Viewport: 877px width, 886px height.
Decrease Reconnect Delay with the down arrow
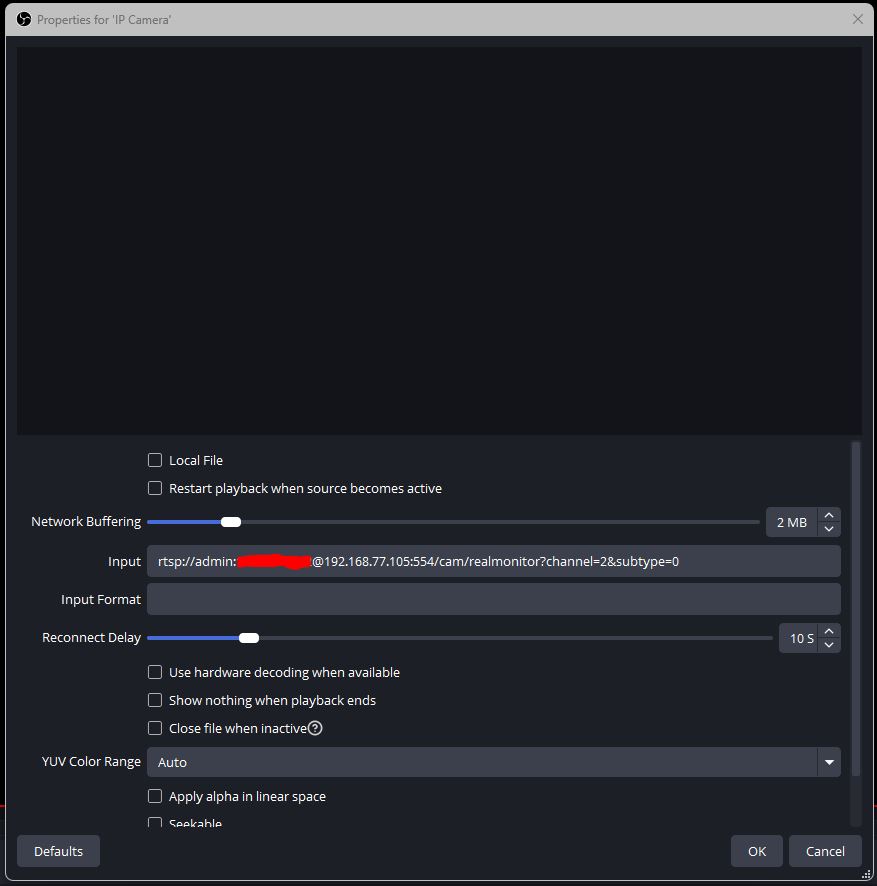tap(829, 645)
